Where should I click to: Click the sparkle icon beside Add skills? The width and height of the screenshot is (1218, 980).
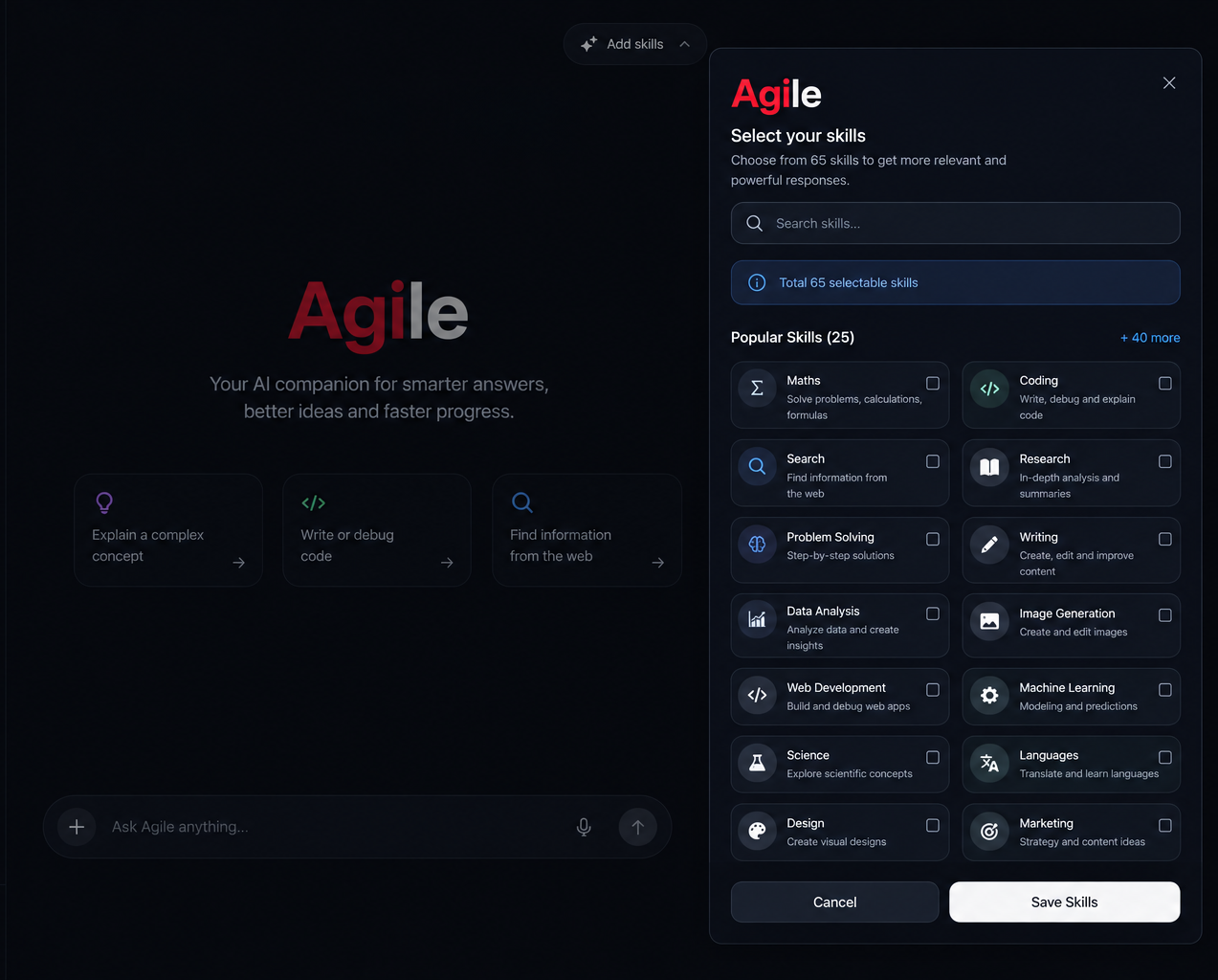(588, 44)
